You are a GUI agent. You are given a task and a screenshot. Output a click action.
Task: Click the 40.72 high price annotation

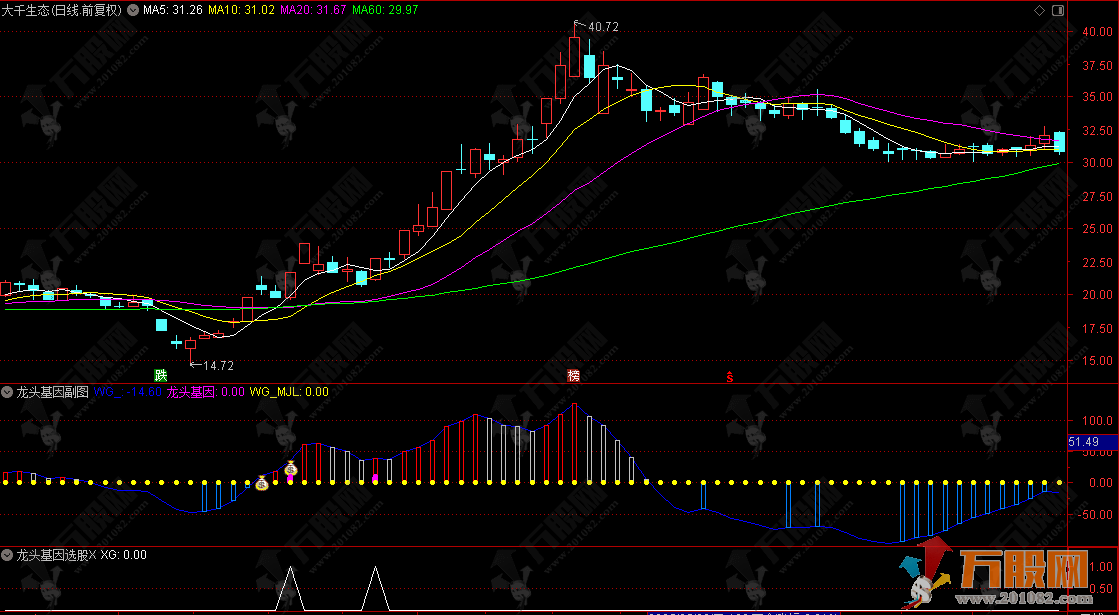[x=603, y=27]
